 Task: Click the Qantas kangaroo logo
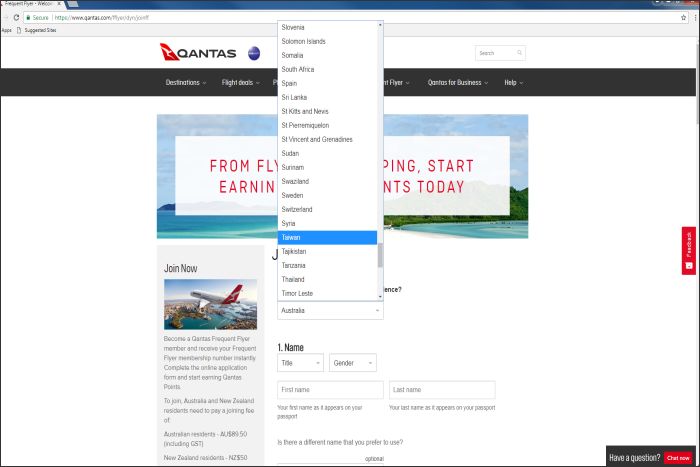(198, 52)
